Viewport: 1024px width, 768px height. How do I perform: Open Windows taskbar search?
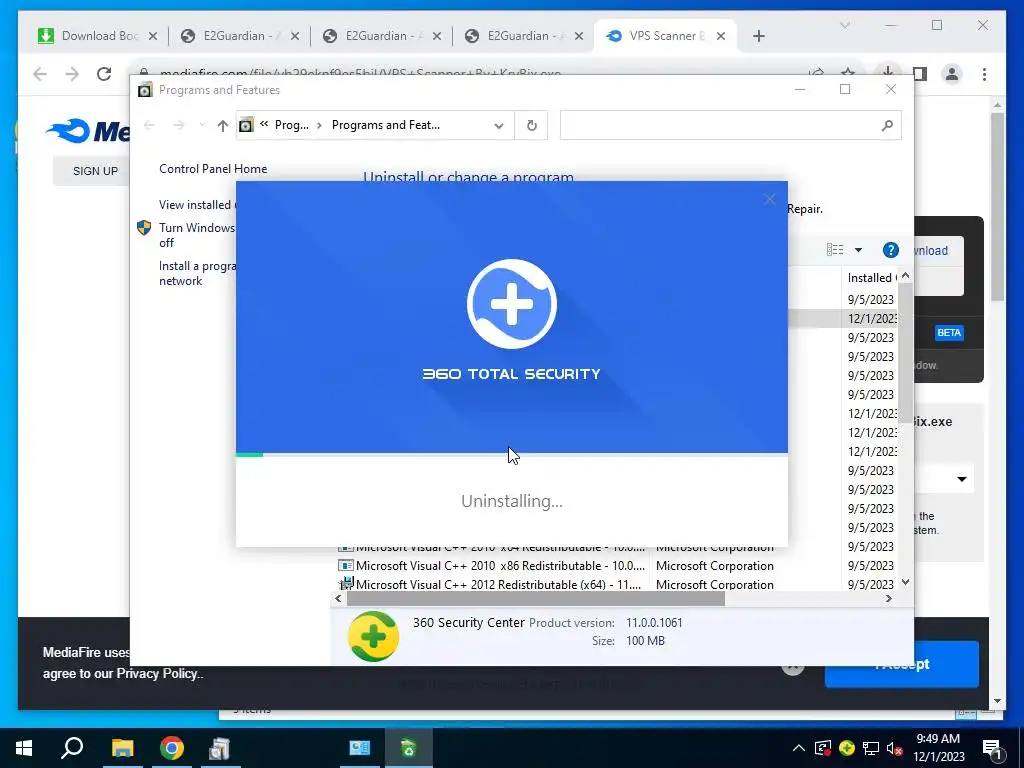pos(72,748)
